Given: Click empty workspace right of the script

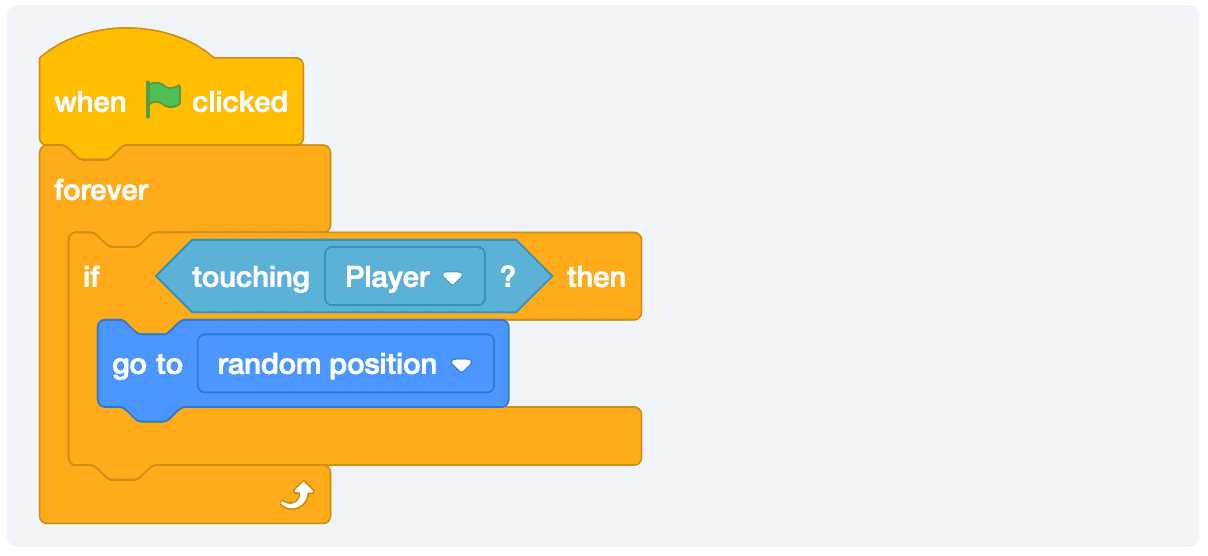Looking at the screenshot, I should click(900, 300).
